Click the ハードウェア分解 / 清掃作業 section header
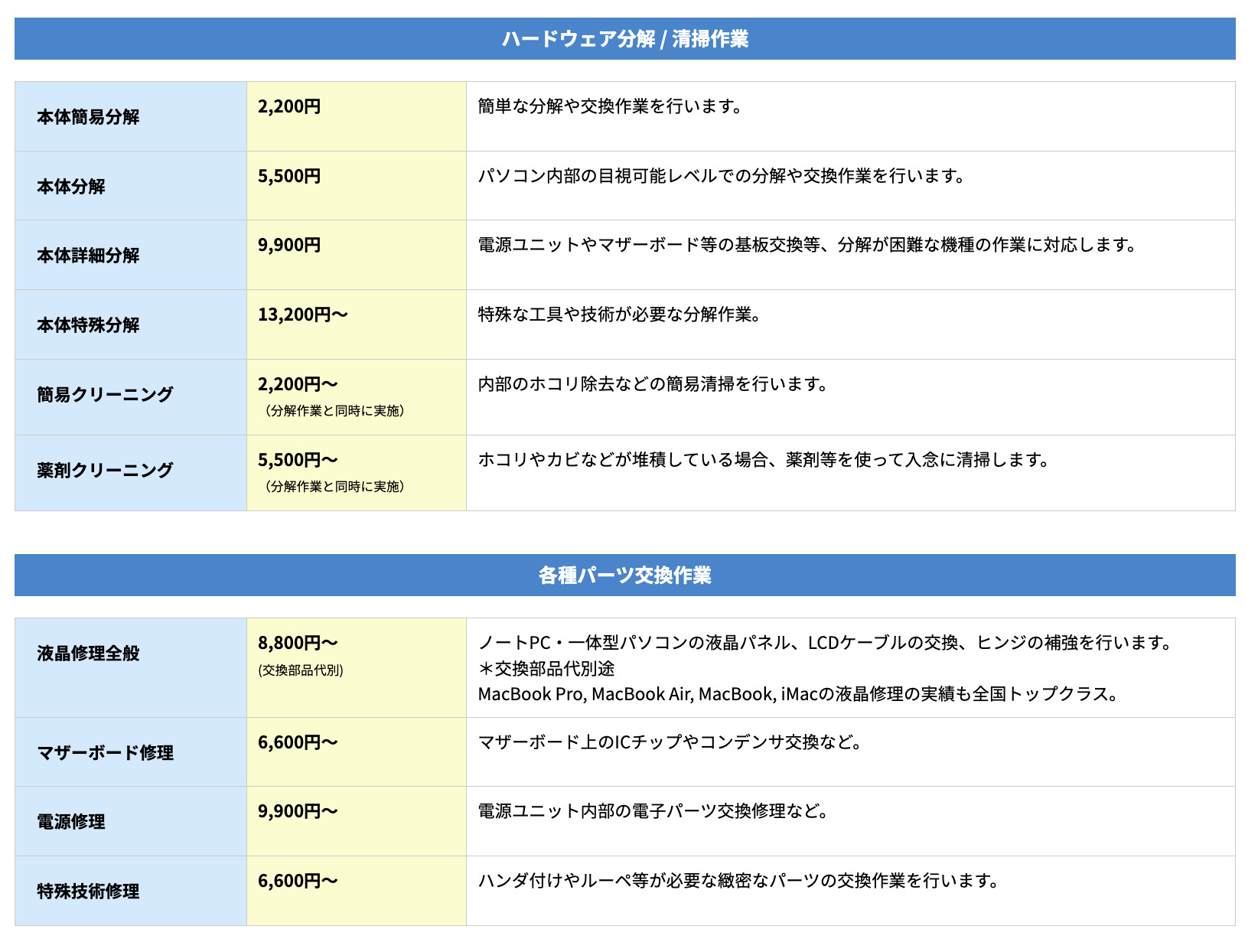This screenshot has width=1258, height=952. (624, 39)
